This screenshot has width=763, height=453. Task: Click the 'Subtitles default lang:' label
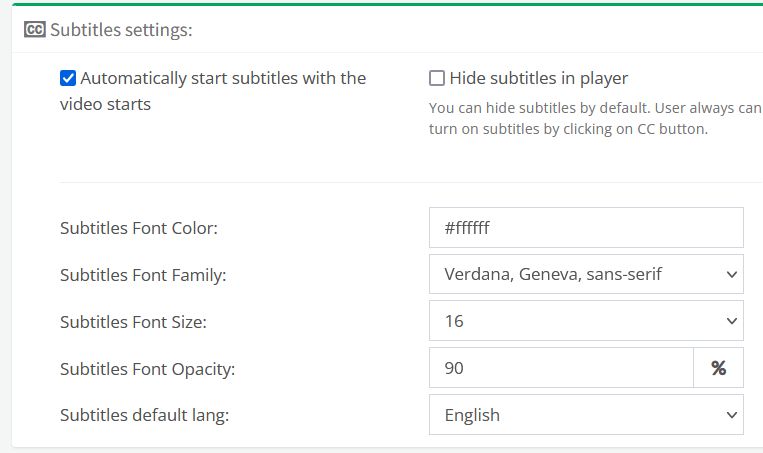pyautogui.click(x=144, y=415)
